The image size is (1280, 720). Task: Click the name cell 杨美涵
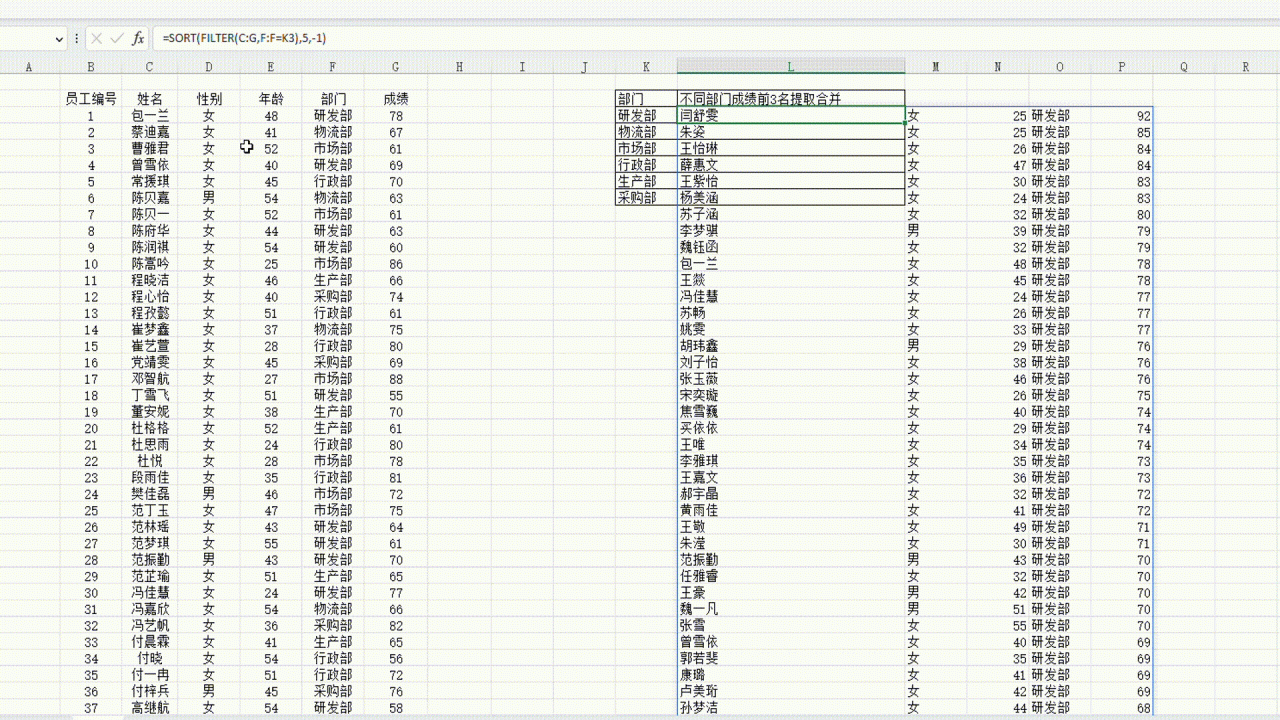[791, 198]
